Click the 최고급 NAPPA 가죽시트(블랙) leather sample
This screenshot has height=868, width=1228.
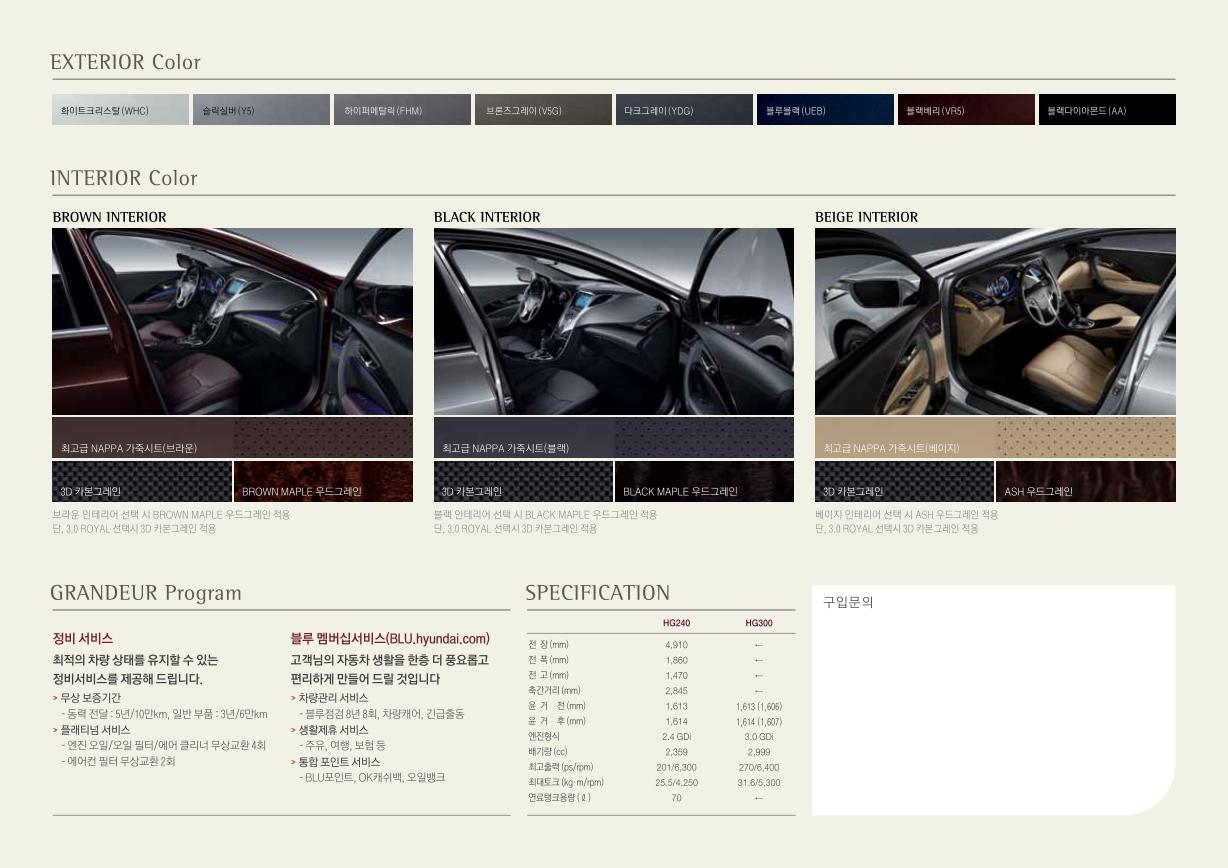[613, 438]
